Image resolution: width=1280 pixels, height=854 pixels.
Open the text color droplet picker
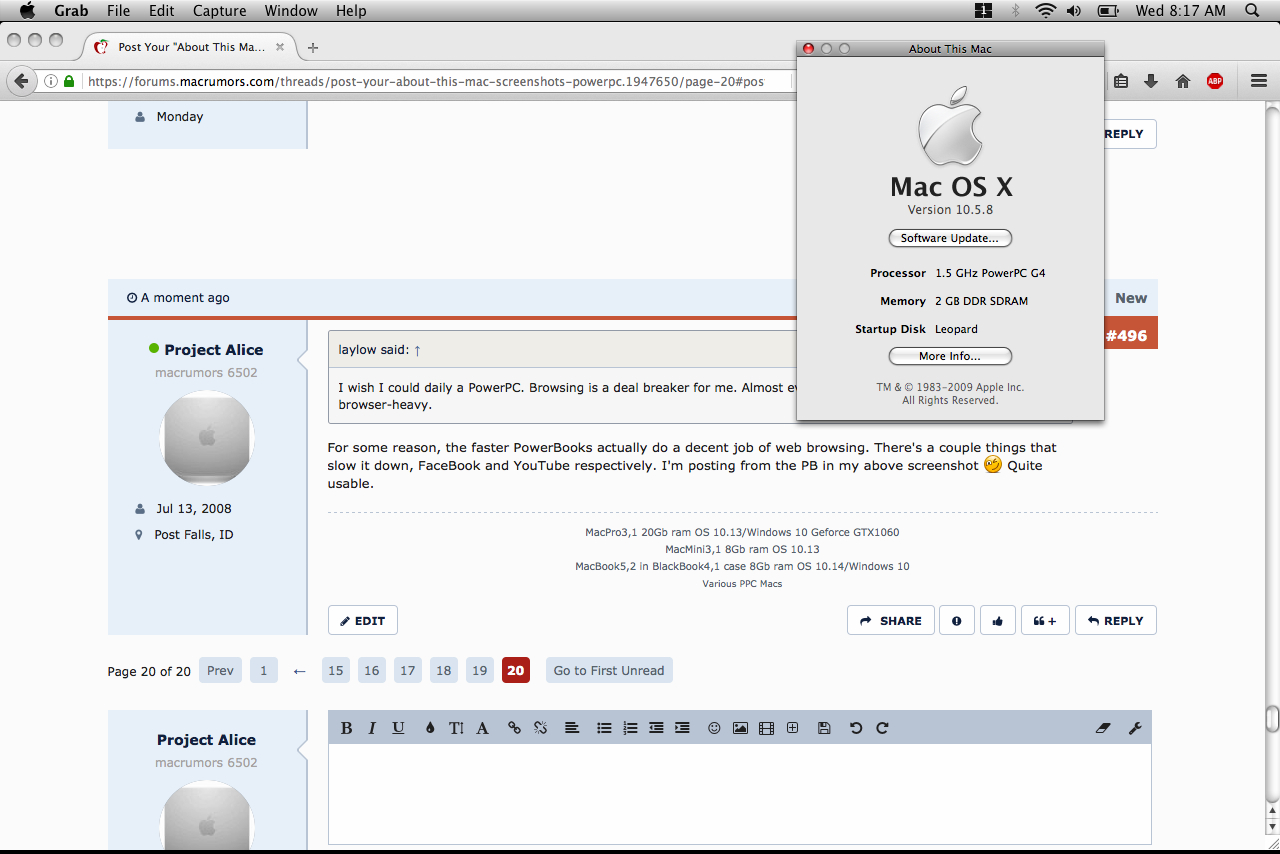430,728
